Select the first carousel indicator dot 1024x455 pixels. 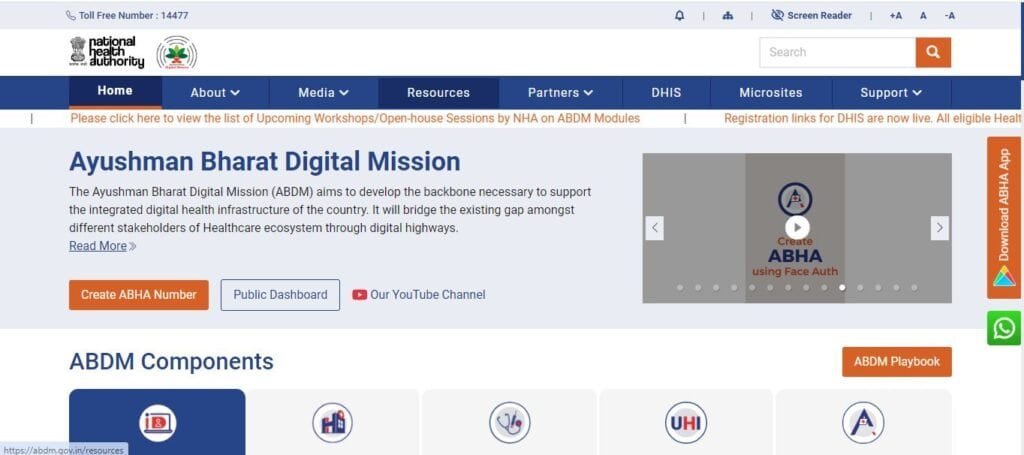click(x=680, y=287)
